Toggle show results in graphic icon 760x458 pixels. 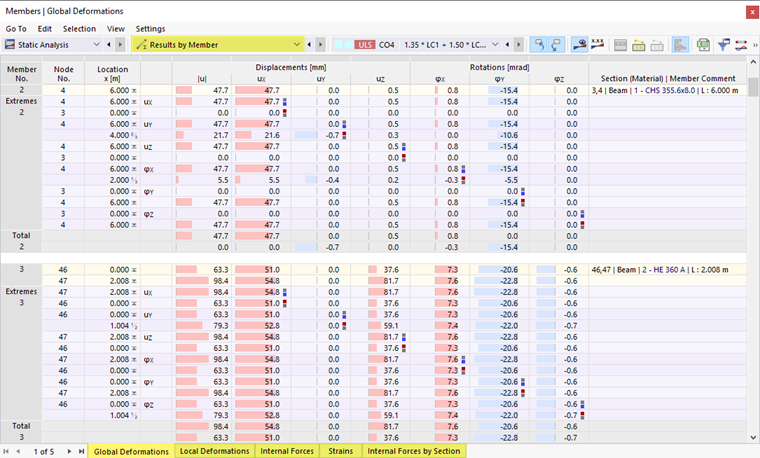tap(579, 45)
